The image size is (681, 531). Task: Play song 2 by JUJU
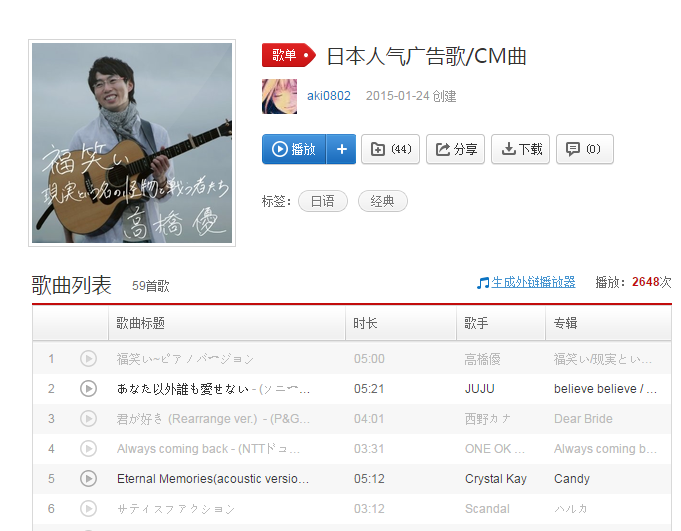pyautogui.click(x=89, y=389)
